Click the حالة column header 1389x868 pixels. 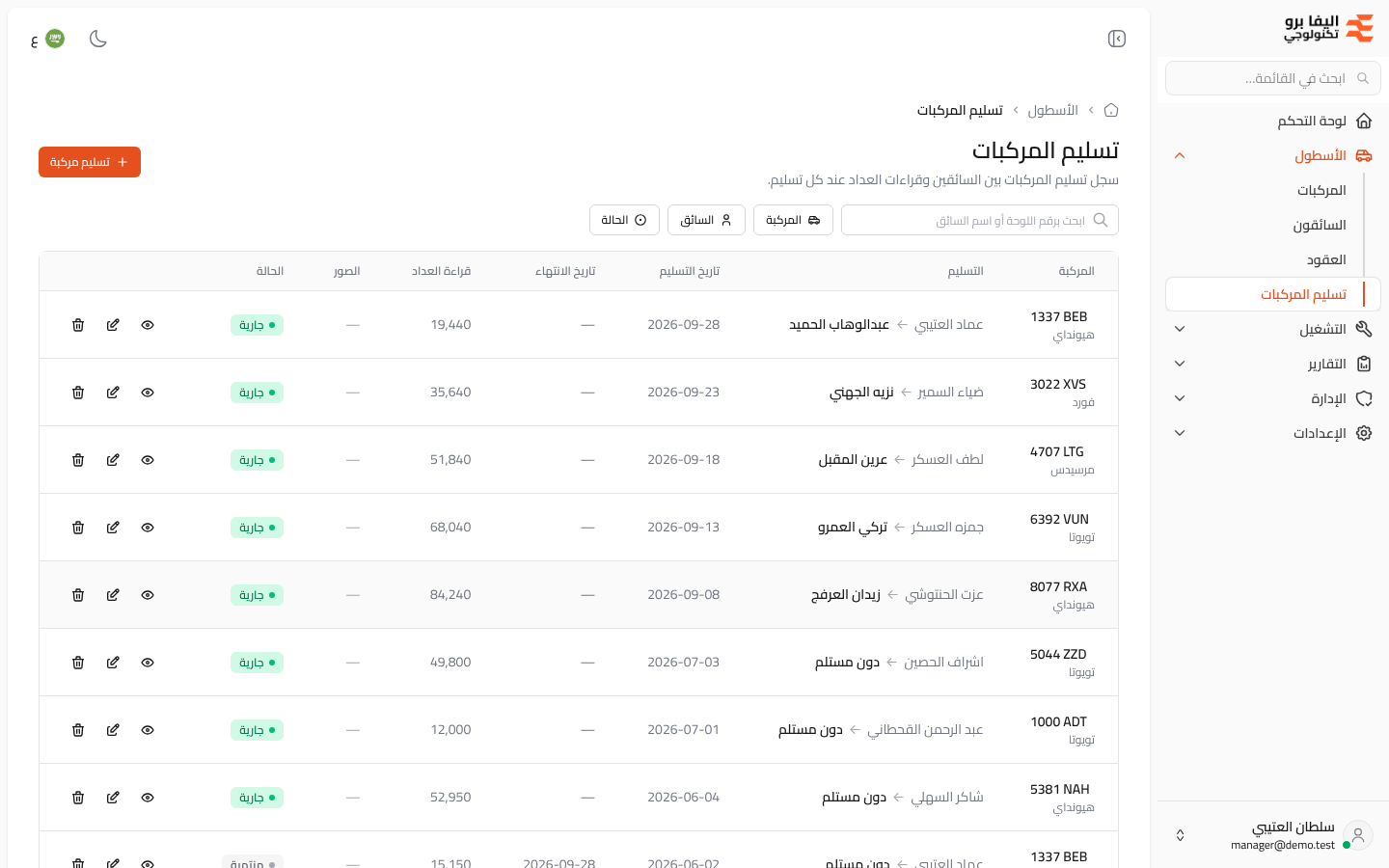point(270,271)
